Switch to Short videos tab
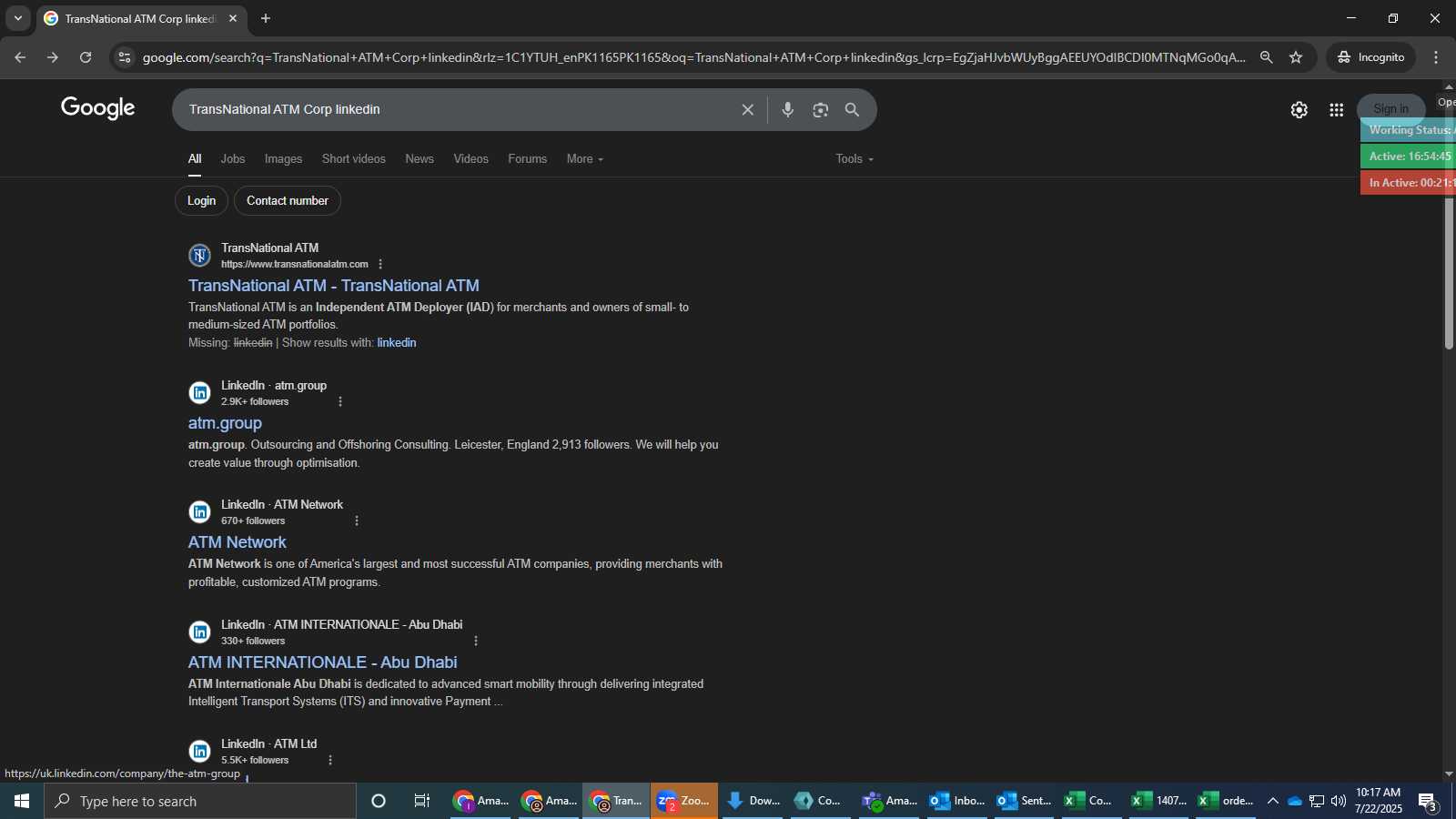Viewport: 1456px width, 819px height. (x=354, y=158)
